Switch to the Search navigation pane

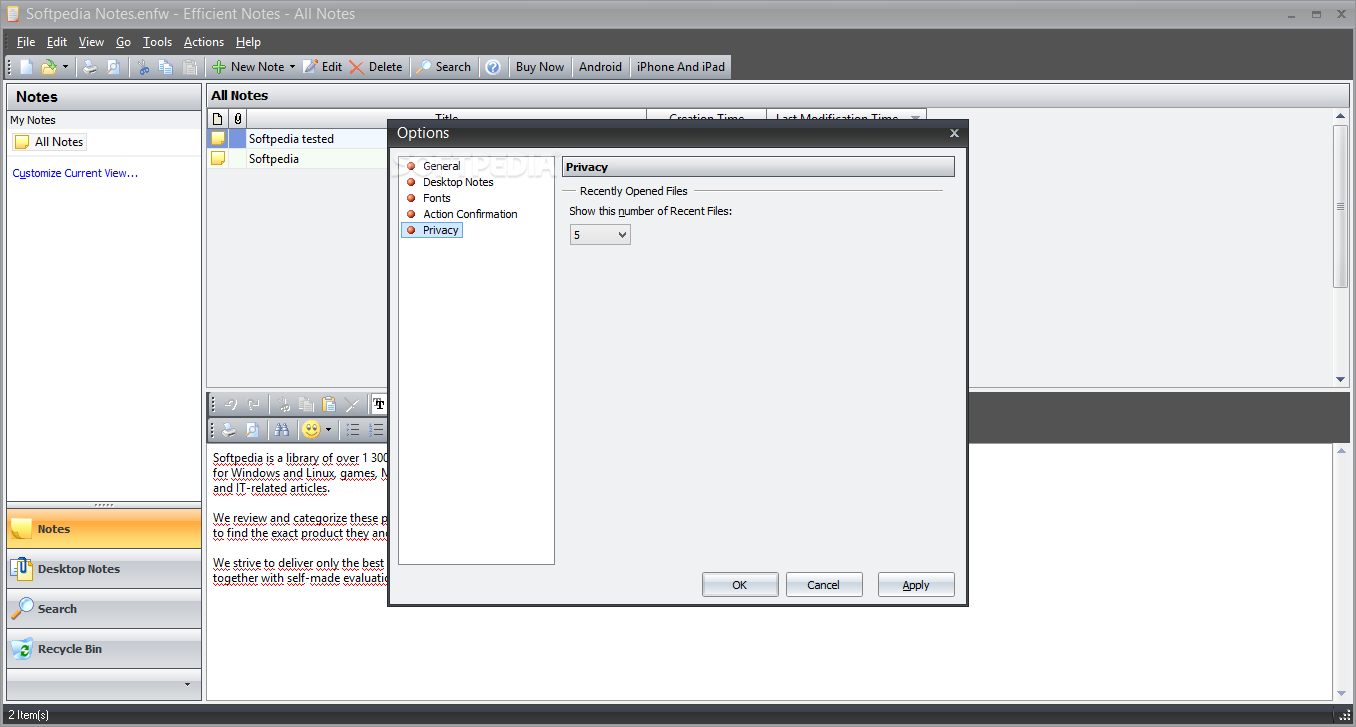(x=104, y=609)
